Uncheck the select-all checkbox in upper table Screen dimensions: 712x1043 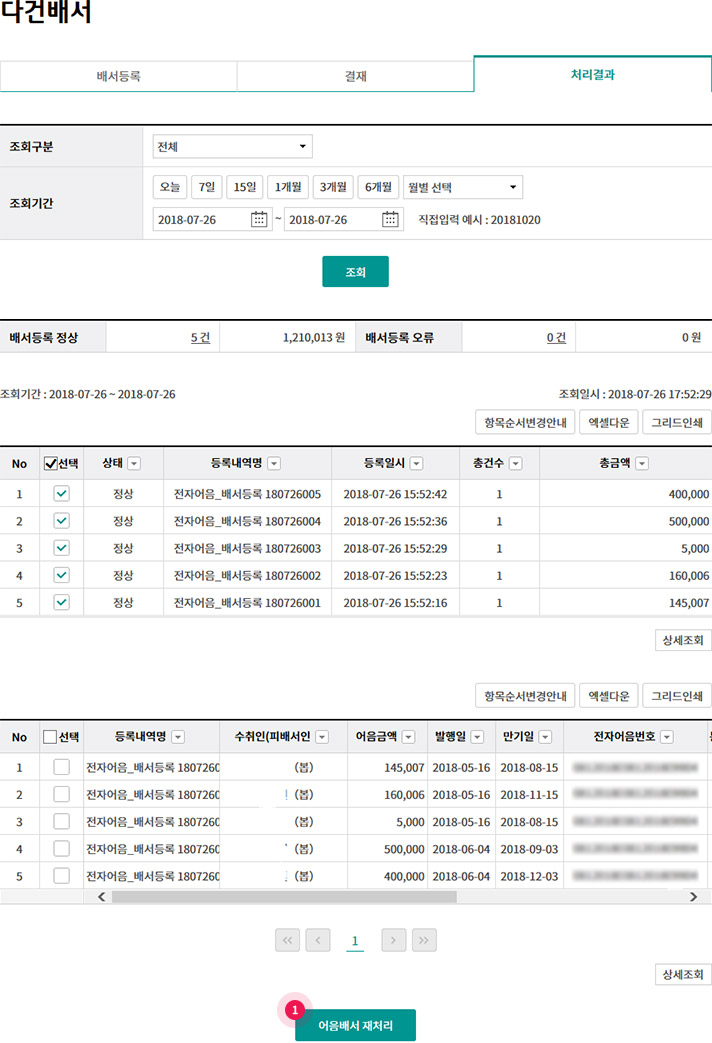point(51,463)
